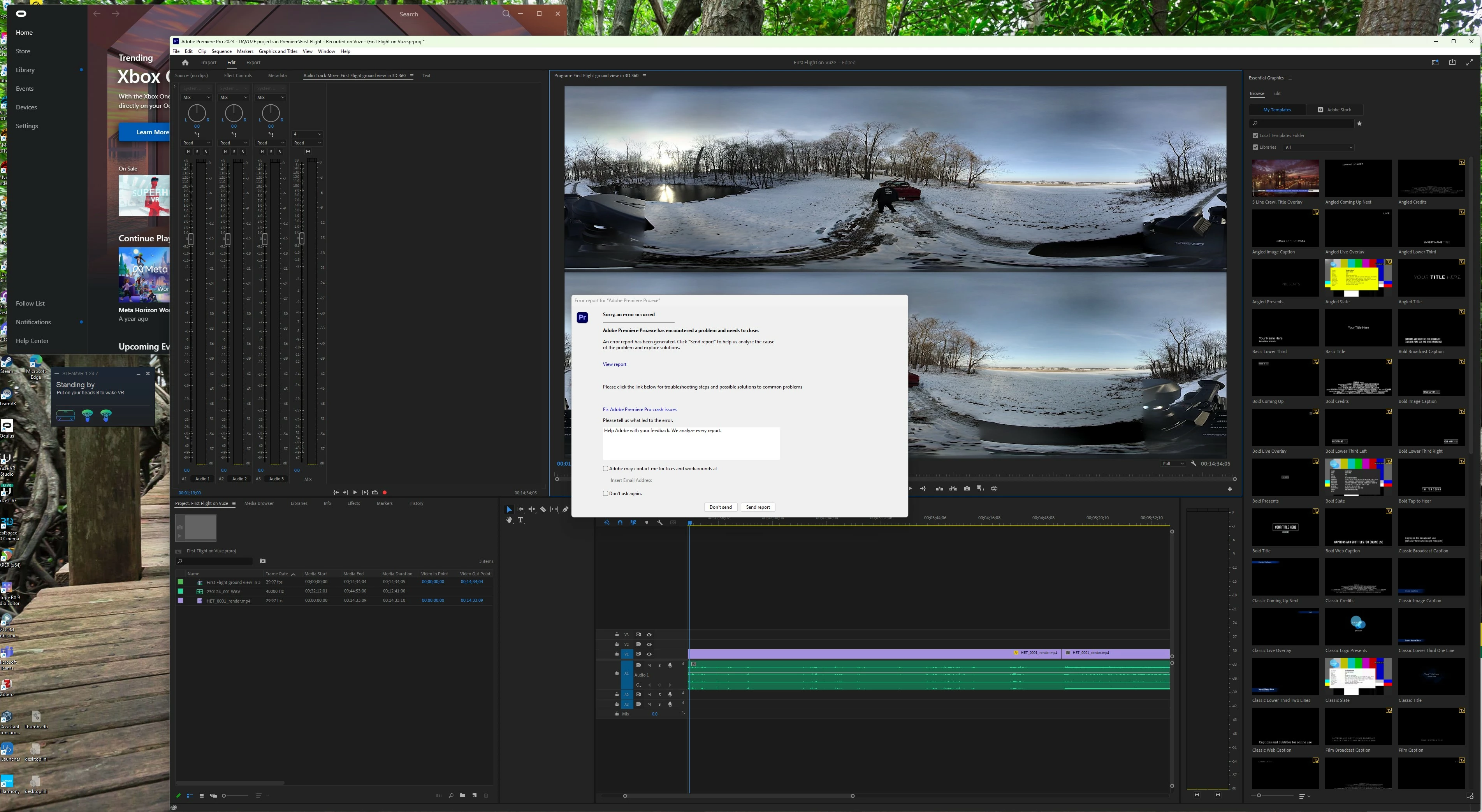
Task: Enable Adobe may contact me checkbox
Action: 605,468
